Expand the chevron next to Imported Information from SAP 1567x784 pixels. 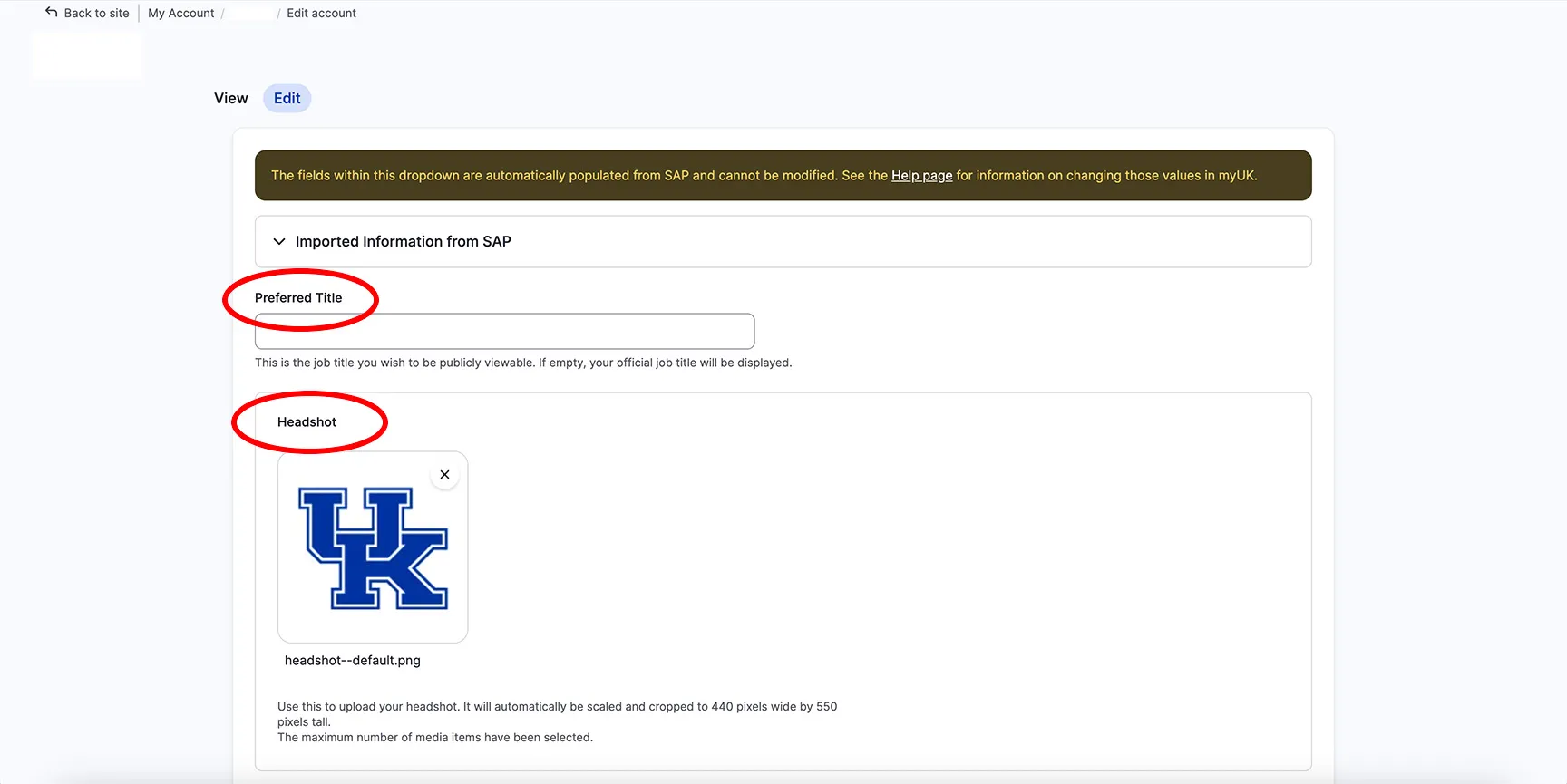[279, 242]
